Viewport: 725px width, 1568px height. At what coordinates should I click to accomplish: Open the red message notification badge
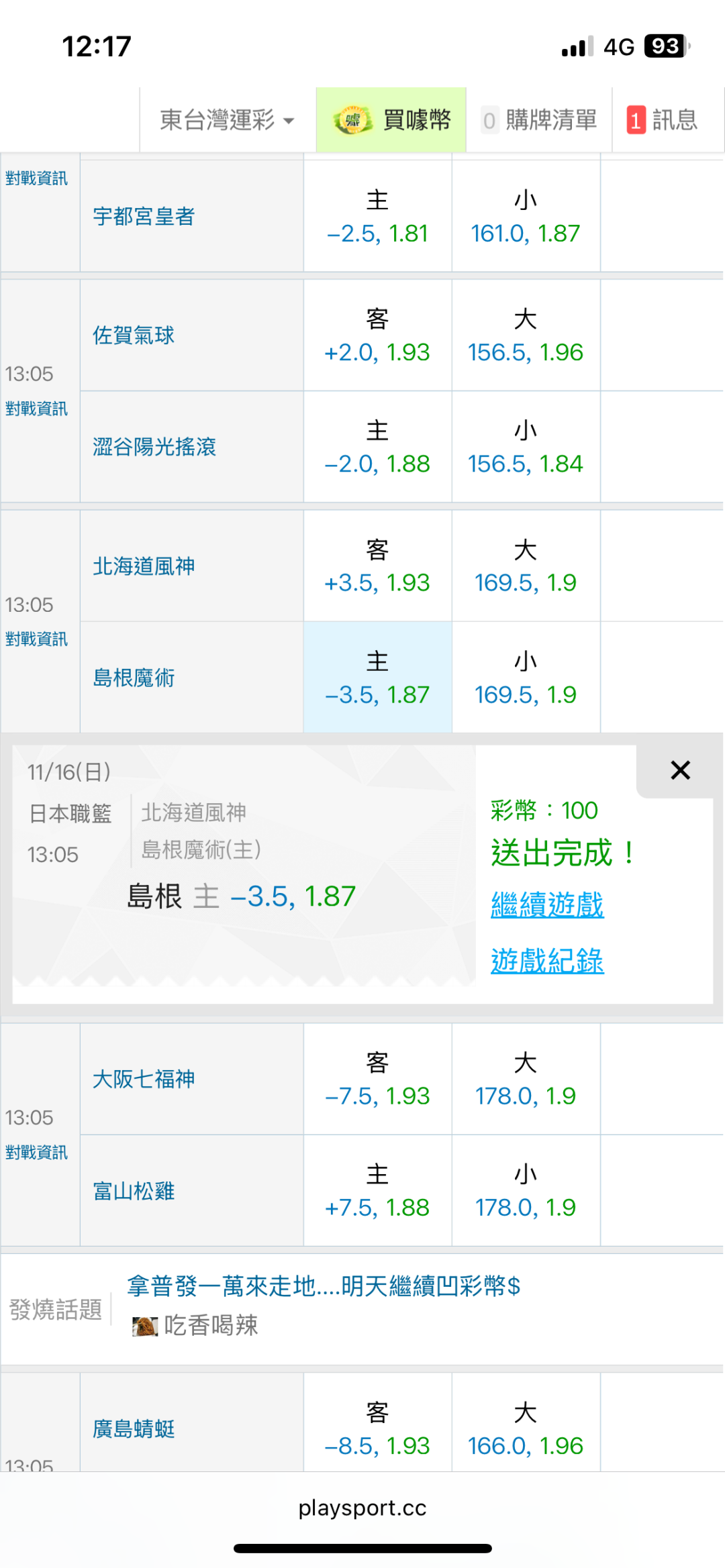tap(636, 121)
